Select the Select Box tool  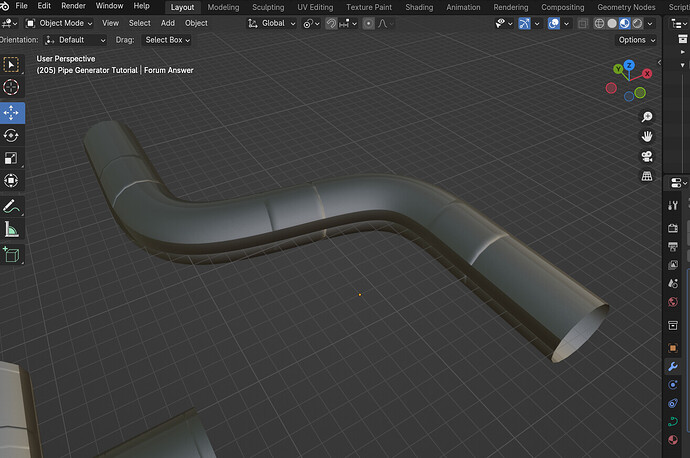point(11,65)
